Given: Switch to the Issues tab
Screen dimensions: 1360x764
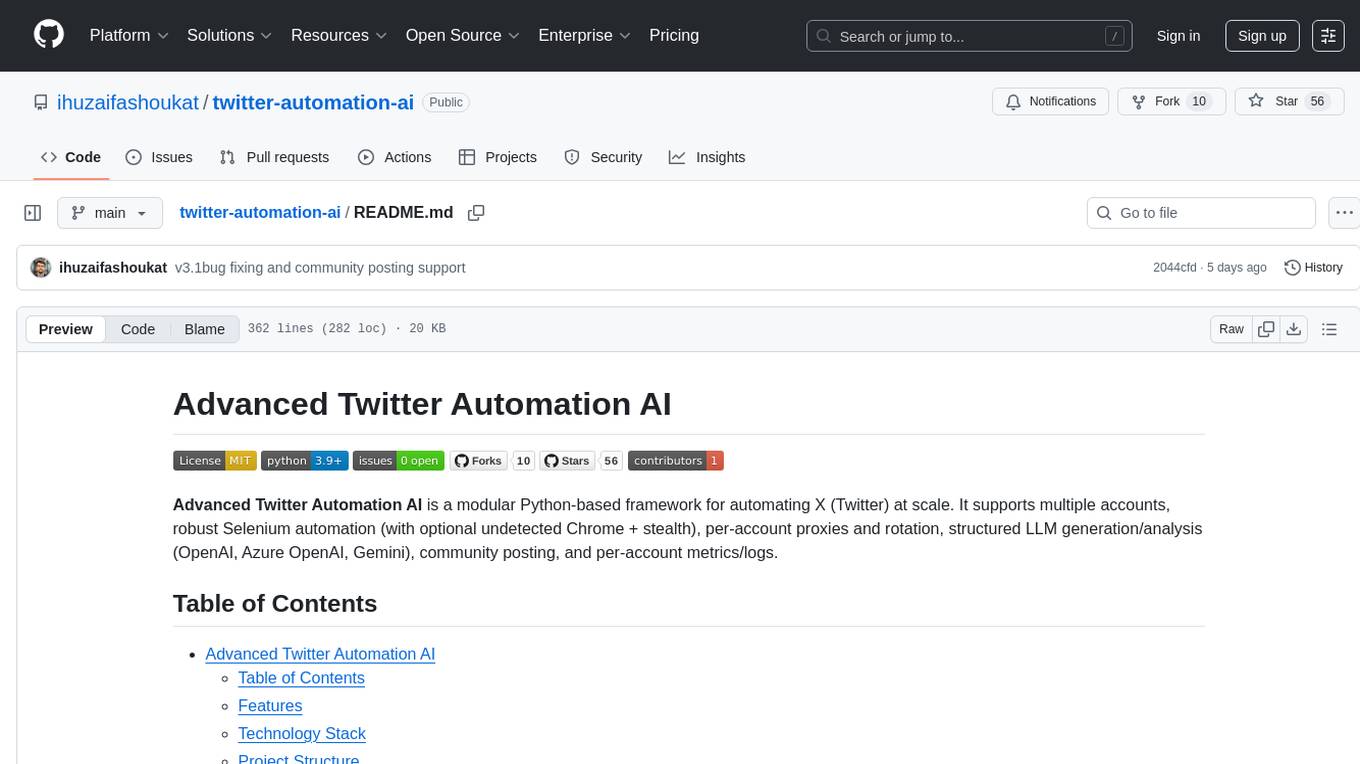Looking at the screenshot, I should tap(159, 157).
